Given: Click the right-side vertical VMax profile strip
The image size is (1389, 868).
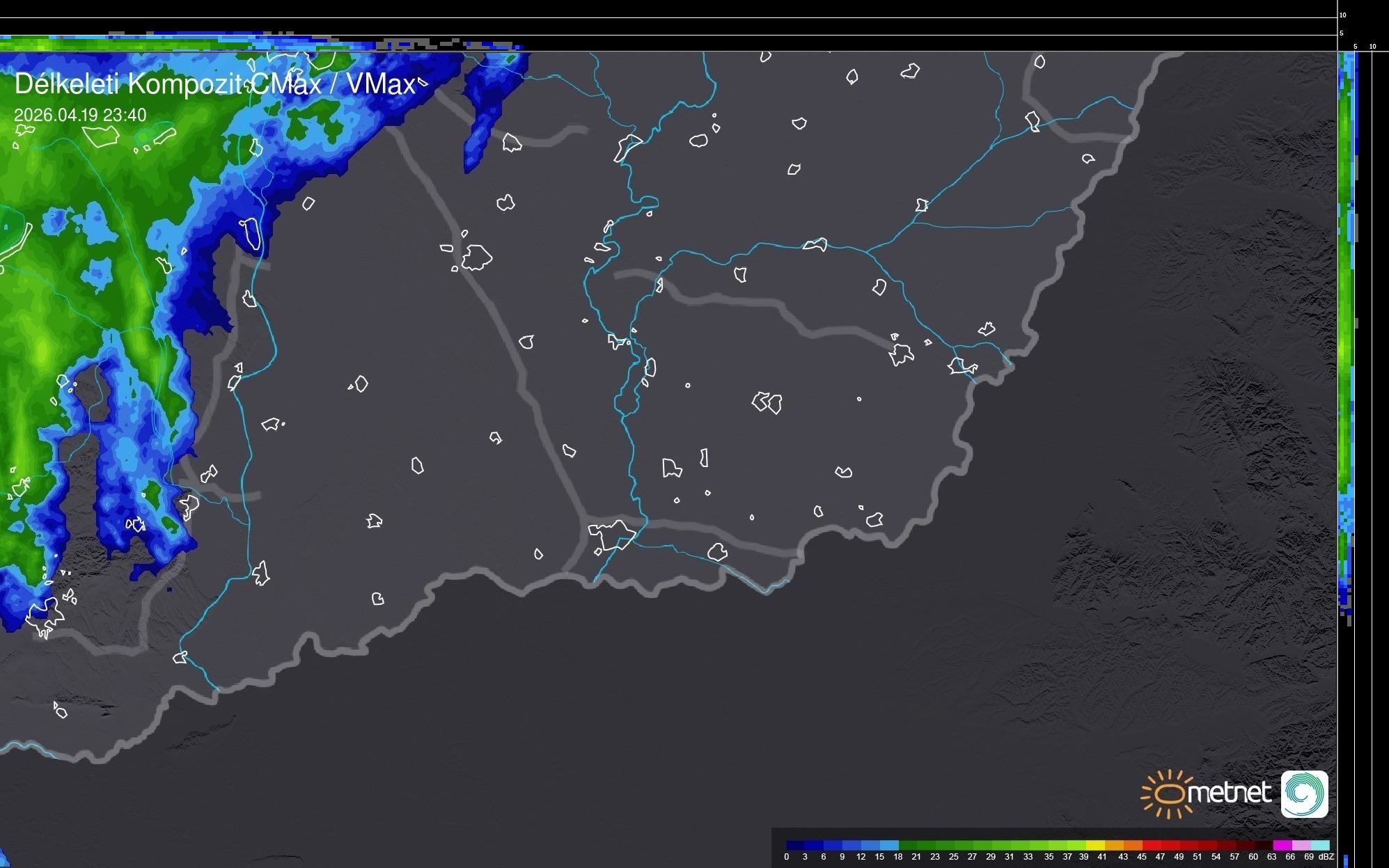Looking at the screenshot, I should [x=1347, y=334].
